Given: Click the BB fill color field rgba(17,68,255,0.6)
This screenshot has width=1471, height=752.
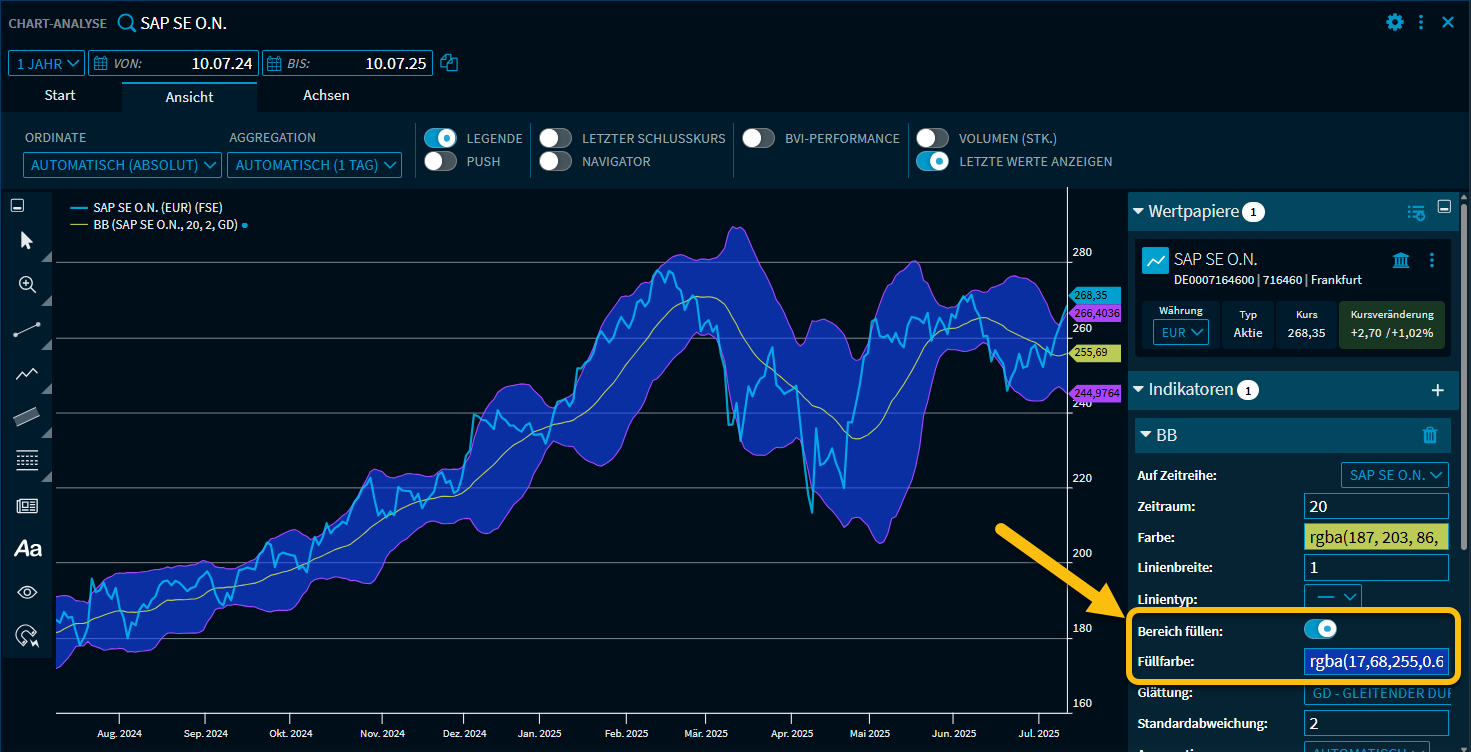Looking at the screenshot, I should tap(1376, 661).
